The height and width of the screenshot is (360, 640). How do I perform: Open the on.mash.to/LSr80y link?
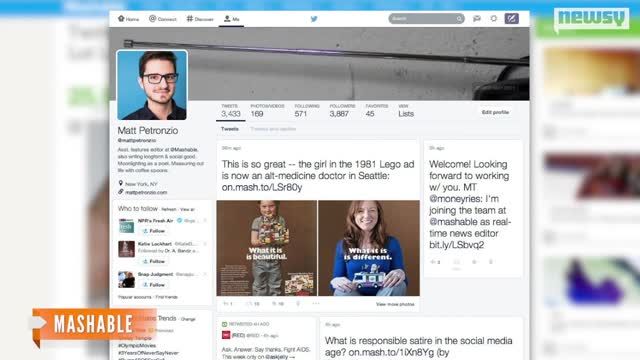point(262,187)
